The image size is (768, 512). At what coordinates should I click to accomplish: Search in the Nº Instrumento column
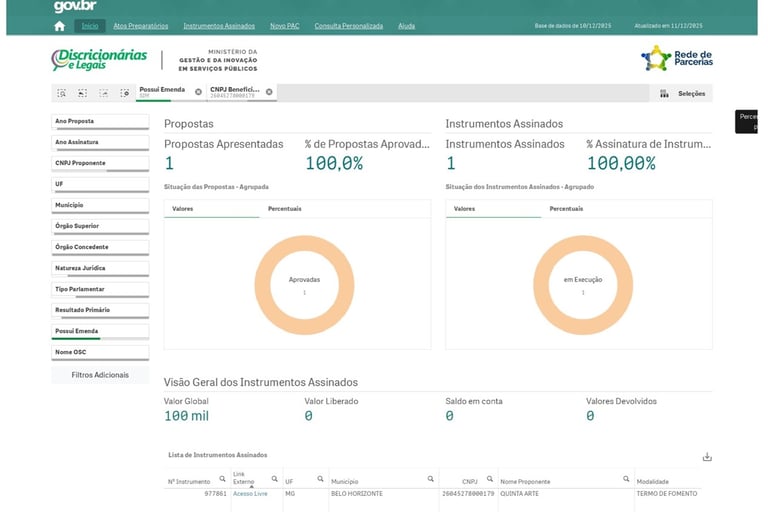coord(222,479)
